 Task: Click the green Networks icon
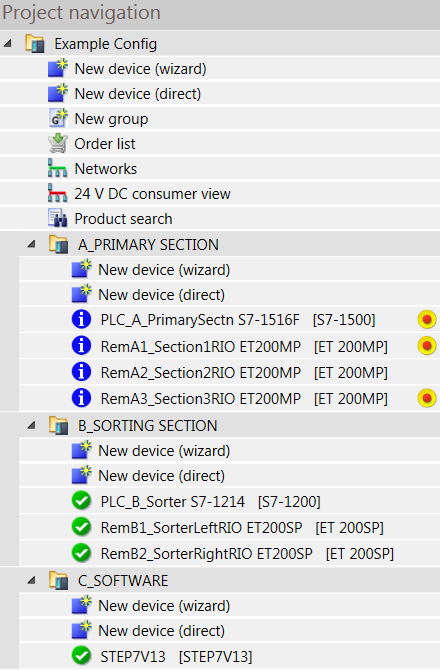click(58, 168)
